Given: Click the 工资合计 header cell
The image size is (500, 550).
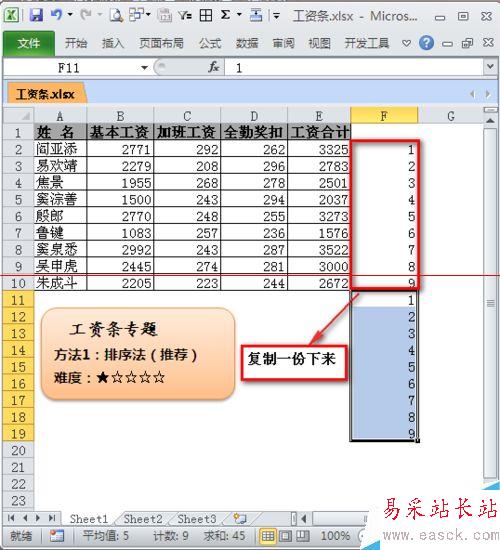Looking at the screenshot, I should point(319,132).
